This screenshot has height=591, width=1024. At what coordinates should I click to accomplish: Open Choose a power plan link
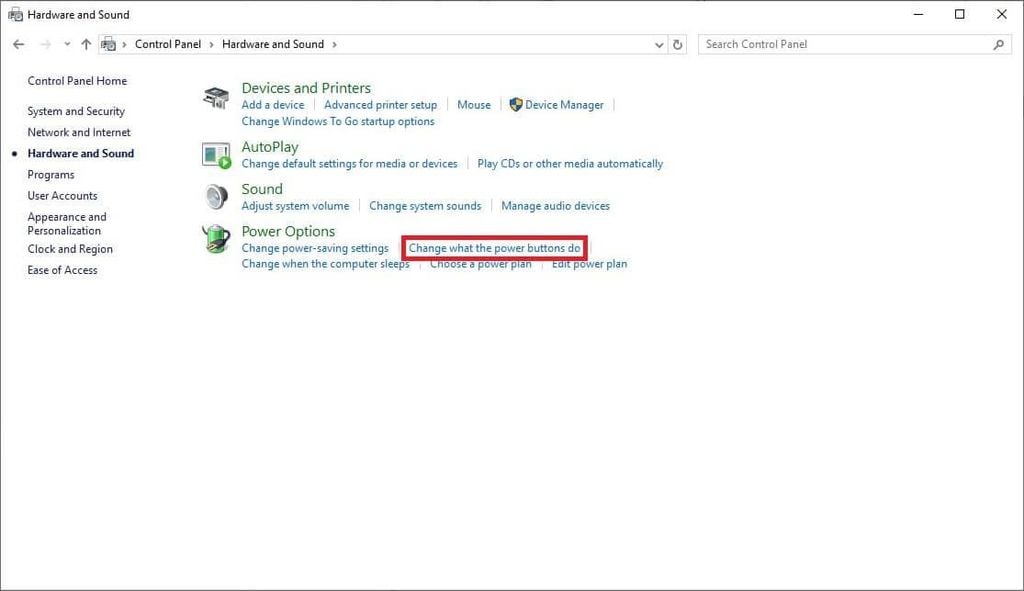tap(480, 264)
